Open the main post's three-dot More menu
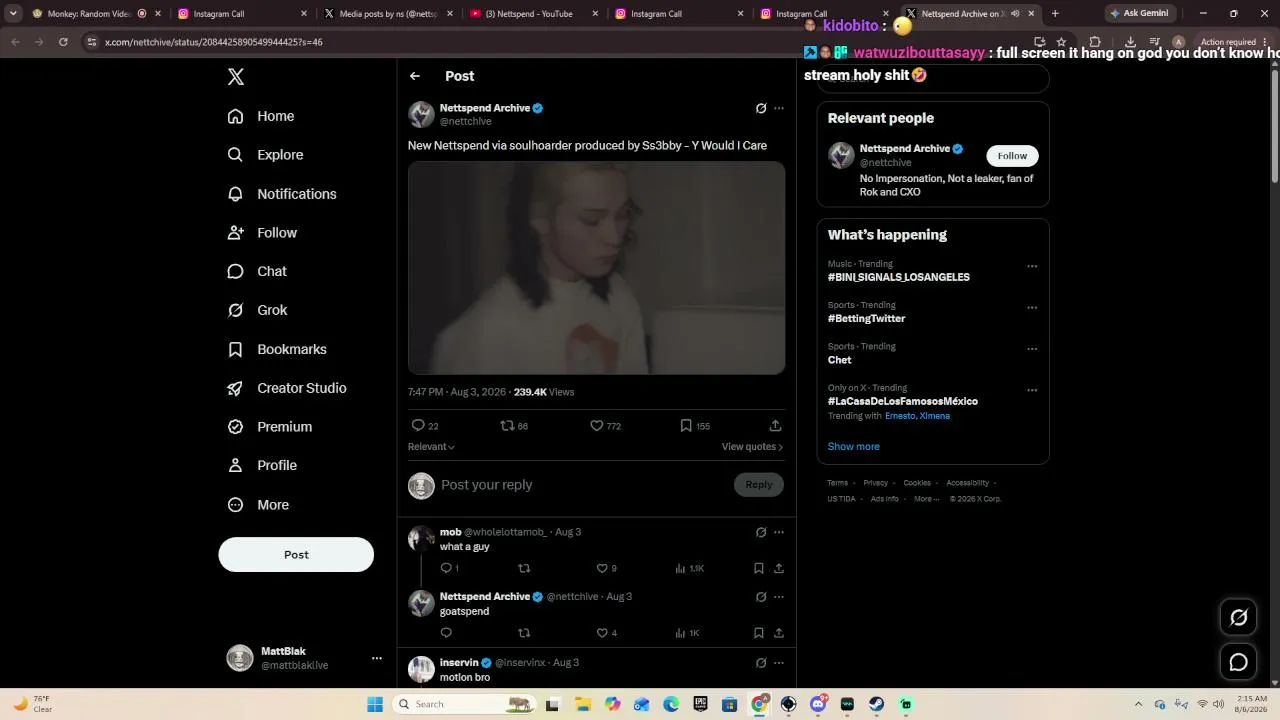This screenshot has height=720, width=1280. [779, 108]
